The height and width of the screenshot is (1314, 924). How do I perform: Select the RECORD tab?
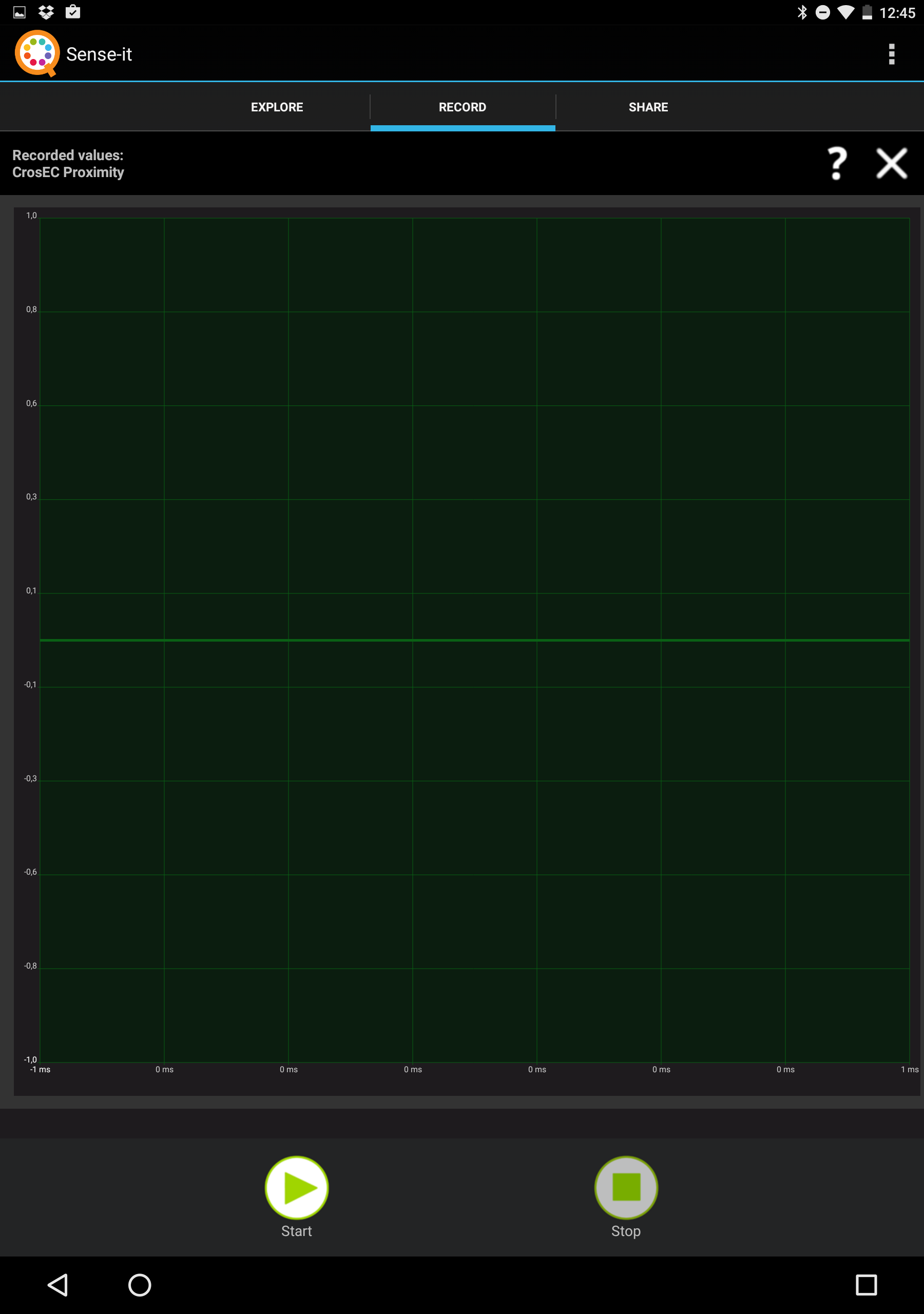[463, 107]
